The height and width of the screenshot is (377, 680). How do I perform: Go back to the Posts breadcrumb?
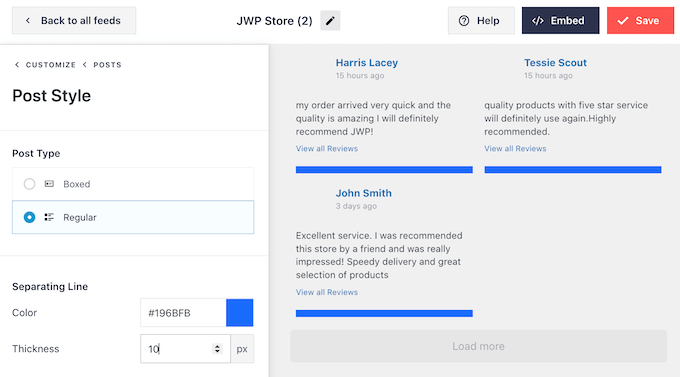coord(107,65)
